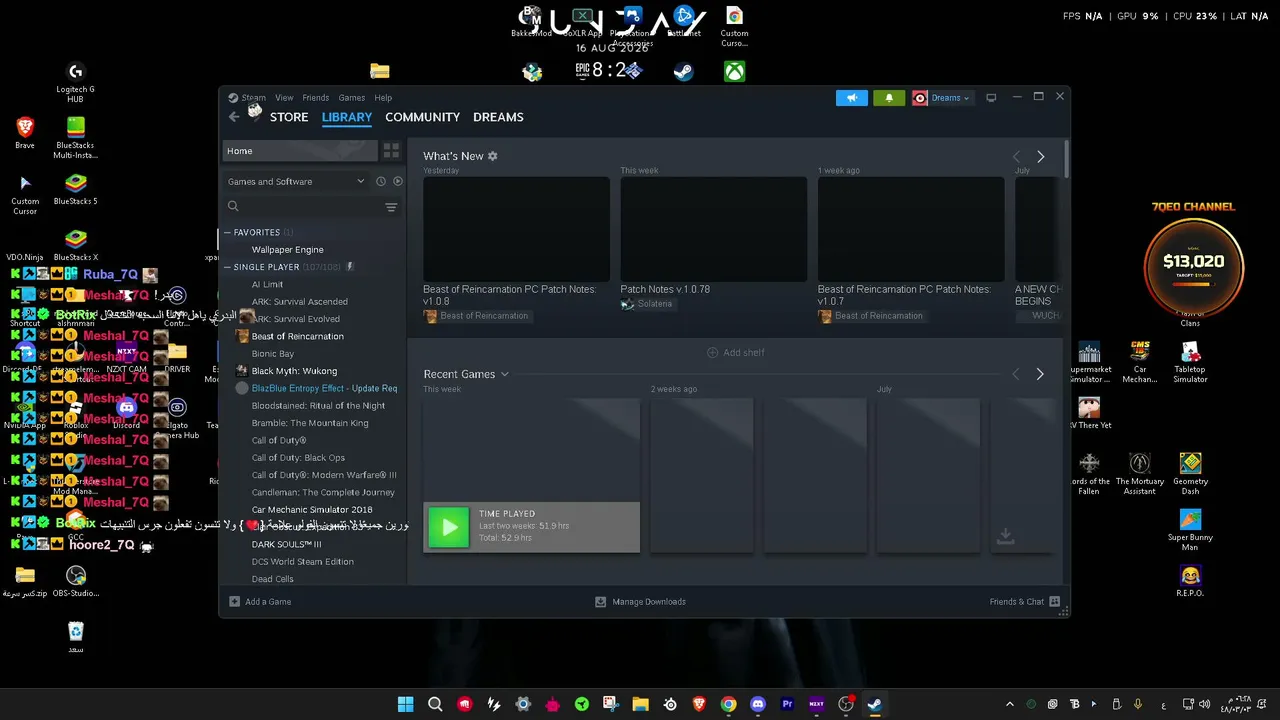Viewport: 1280px width, 720px height.
Task: Show next What's New items
Action: pyautogui.click(x=1040, y=157)
